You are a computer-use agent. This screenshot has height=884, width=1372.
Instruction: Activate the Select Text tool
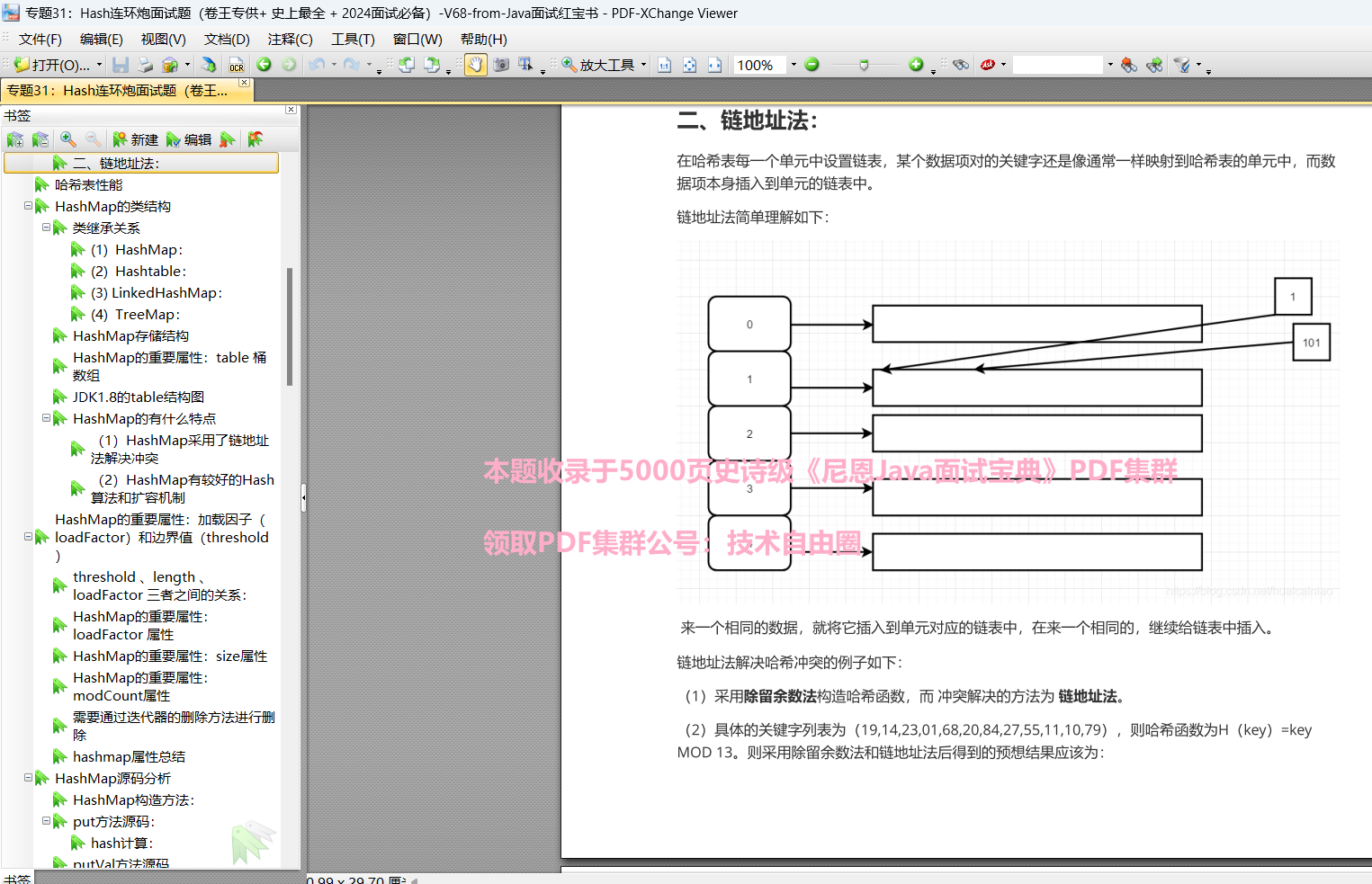pos(526,65)
